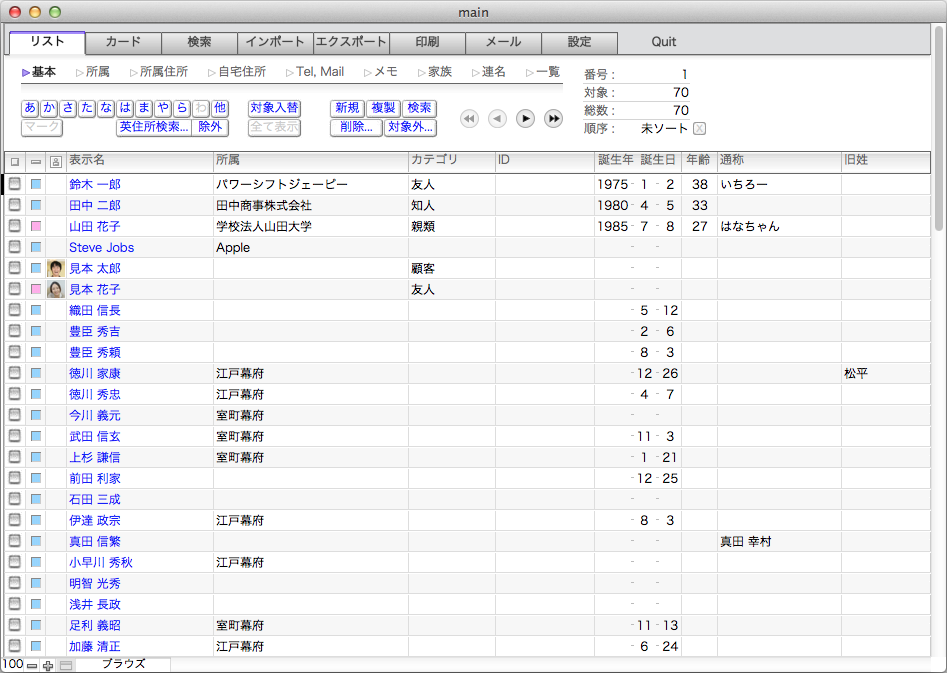Click the pink color marker for 山田 花子

(x=36, y=227)
